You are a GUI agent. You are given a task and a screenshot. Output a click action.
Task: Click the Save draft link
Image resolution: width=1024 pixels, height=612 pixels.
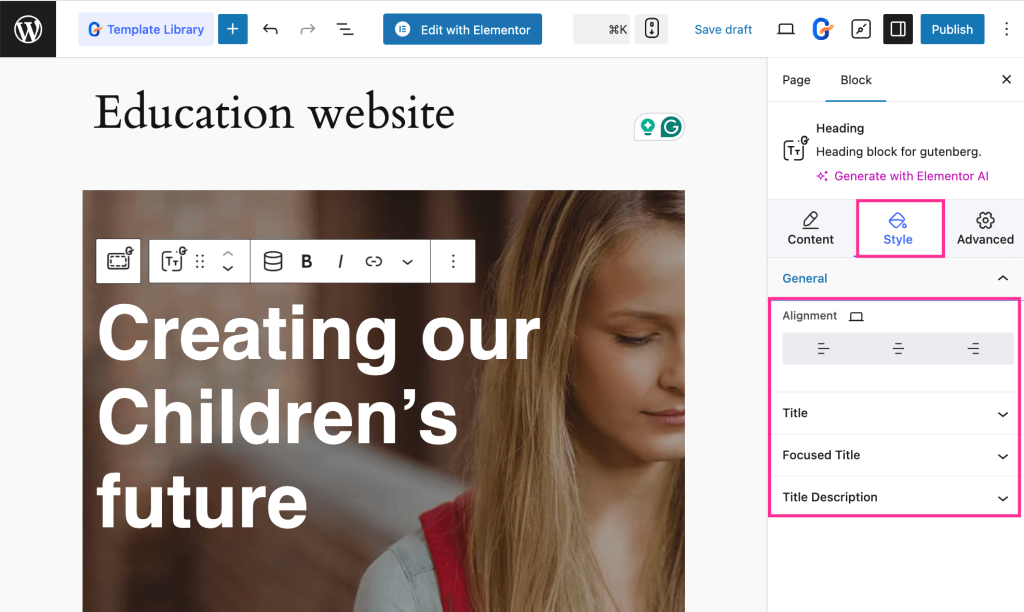pyautogui.click(x=723, y=29)
